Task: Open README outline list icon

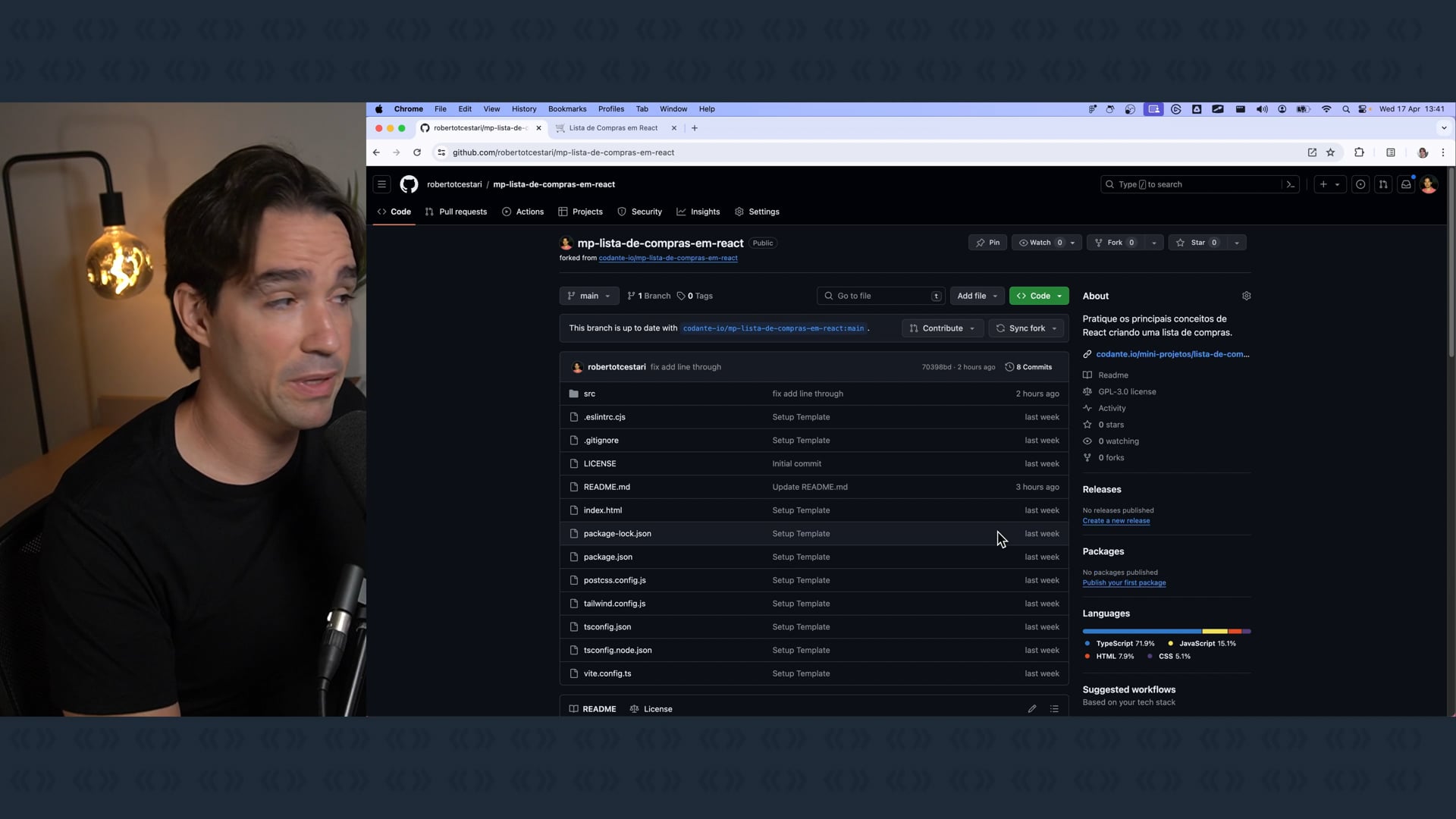Action: [x=1054, y=709]
